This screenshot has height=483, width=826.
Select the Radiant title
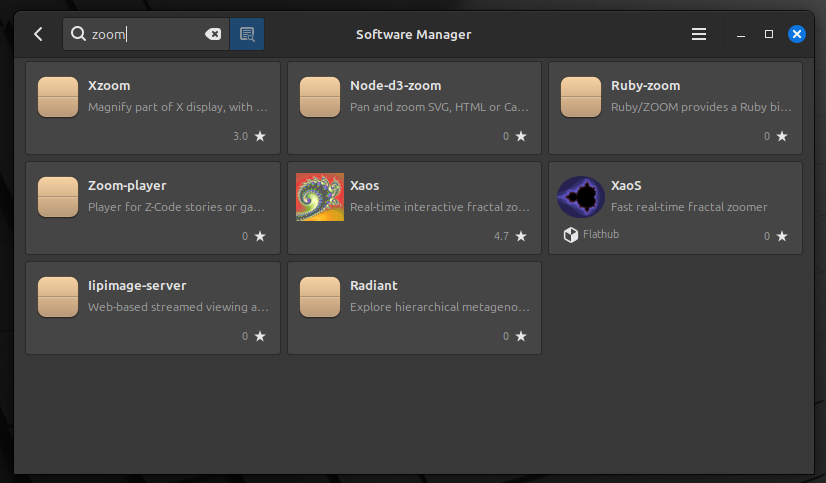click(373, 285)
